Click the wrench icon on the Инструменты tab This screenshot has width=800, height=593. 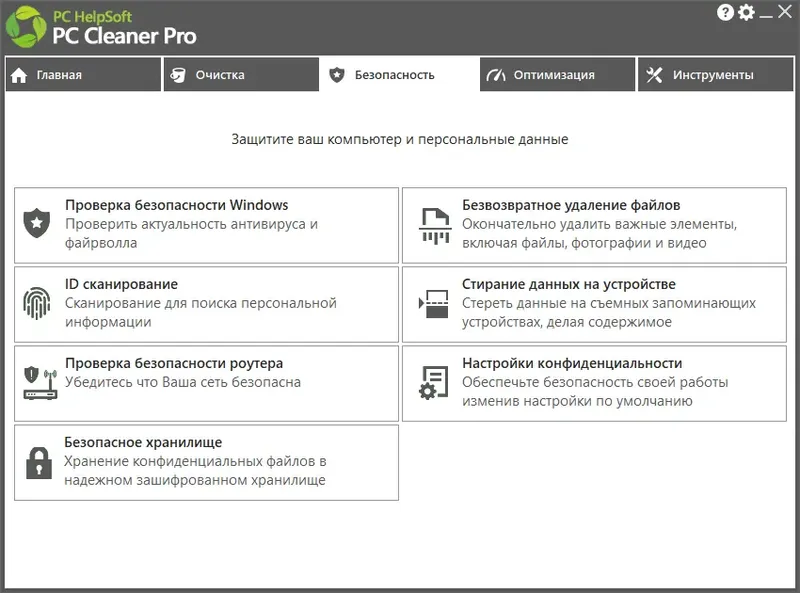pyautogui.click(x=654, y=74)
